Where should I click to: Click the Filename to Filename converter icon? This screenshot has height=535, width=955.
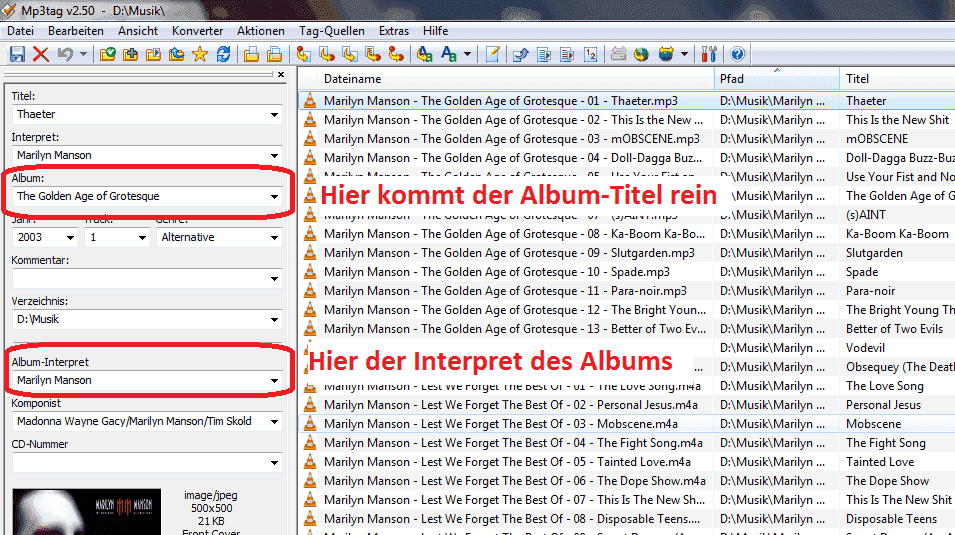pos(350,54)
